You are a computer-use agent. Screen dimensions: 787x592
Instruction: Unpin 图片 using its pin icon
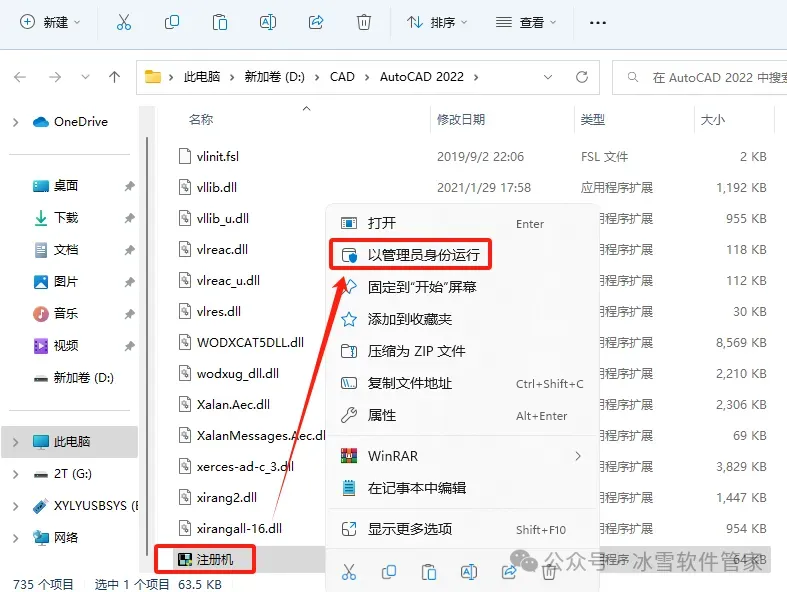tap(129, 282)
